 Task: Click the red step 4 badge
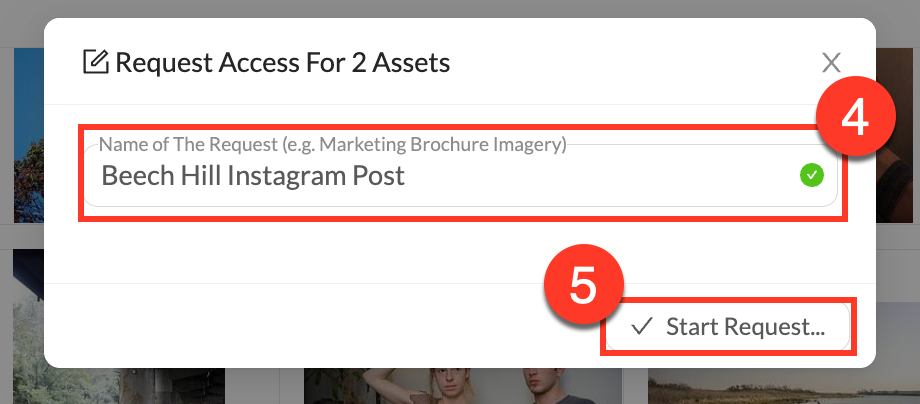[x=853, y=118]
